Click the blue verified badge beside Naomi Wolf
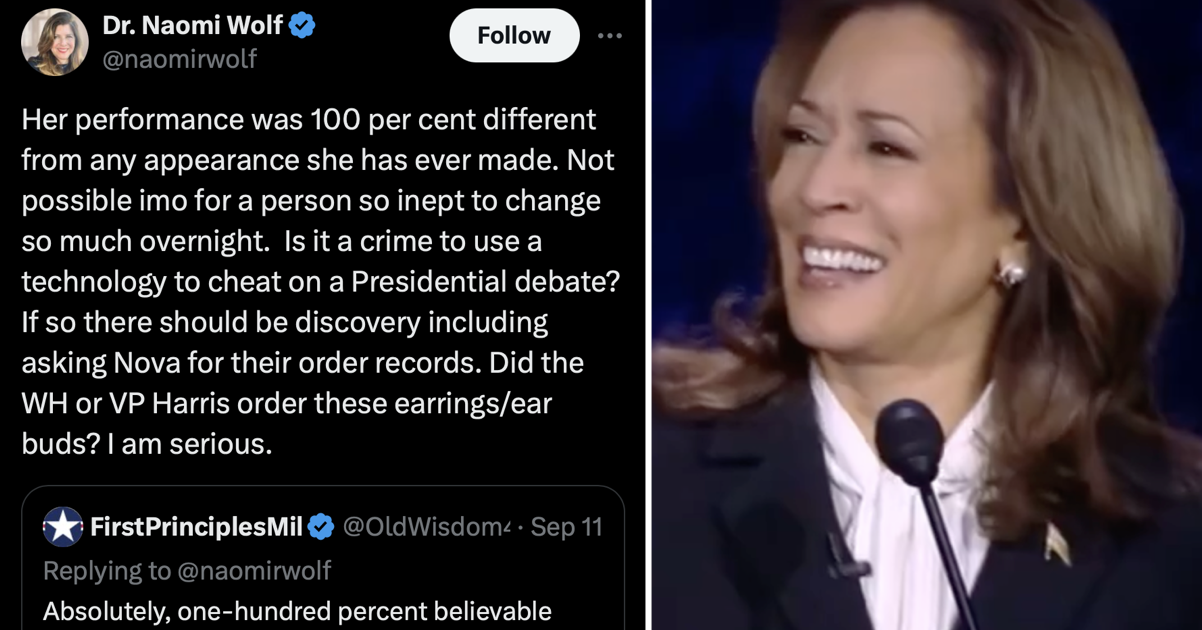The image size is (1202, 630). coord(302,26)
